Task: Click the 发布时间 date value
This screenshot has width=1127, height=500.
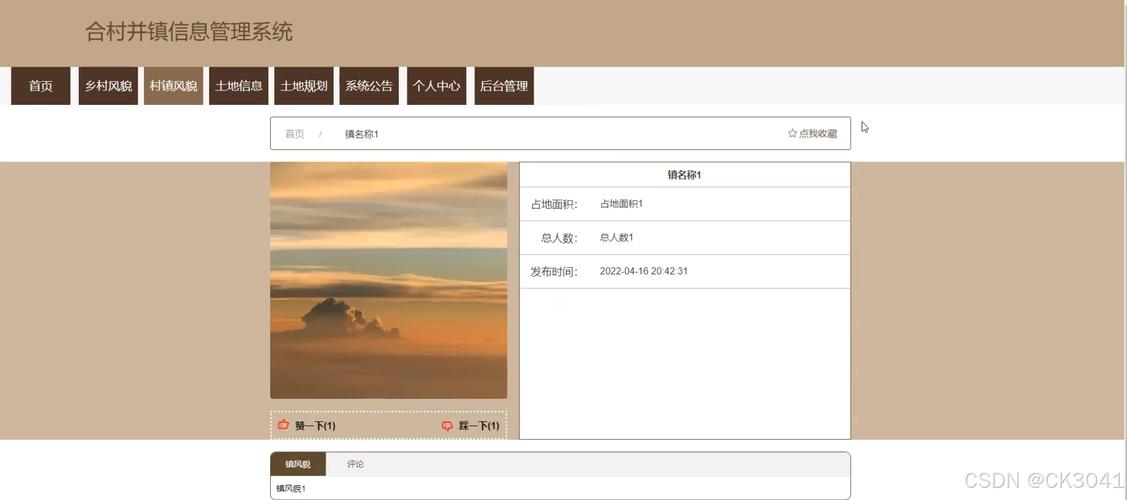Action: pos(643,271)
